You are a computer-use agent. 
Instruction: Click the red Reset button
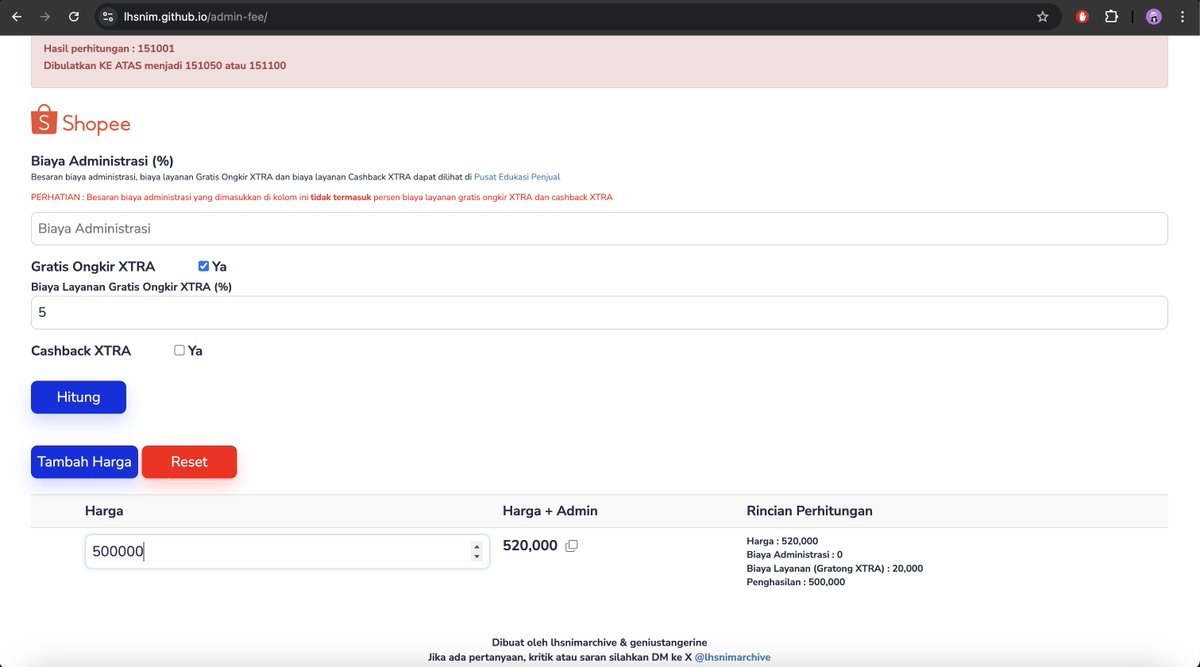tap(189, 462)
